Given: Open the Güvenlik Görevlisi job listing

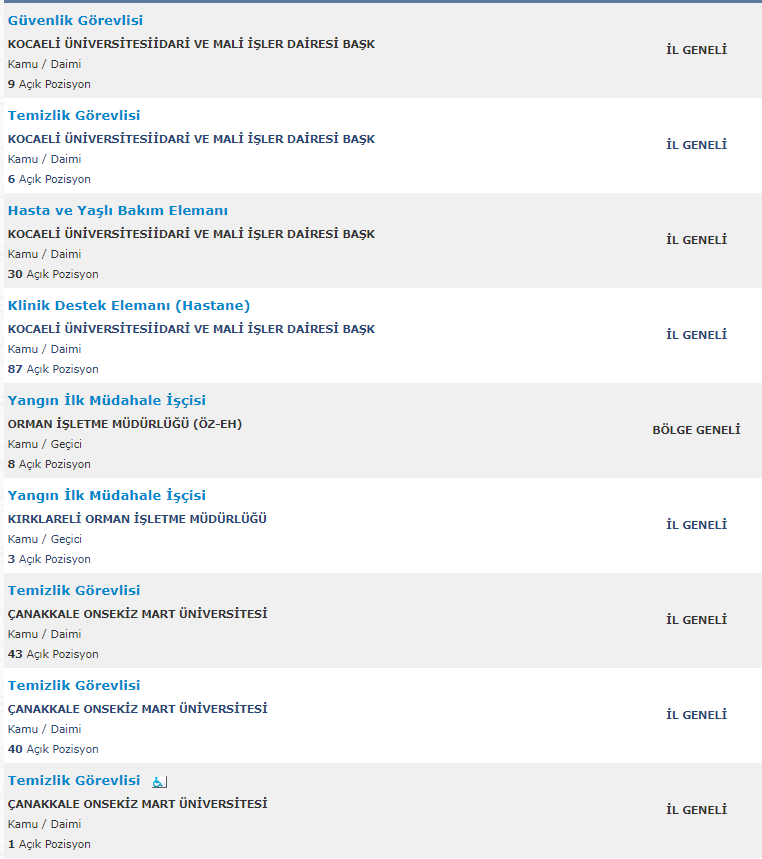Looking at the screenshot, I should tap(75, 20).
